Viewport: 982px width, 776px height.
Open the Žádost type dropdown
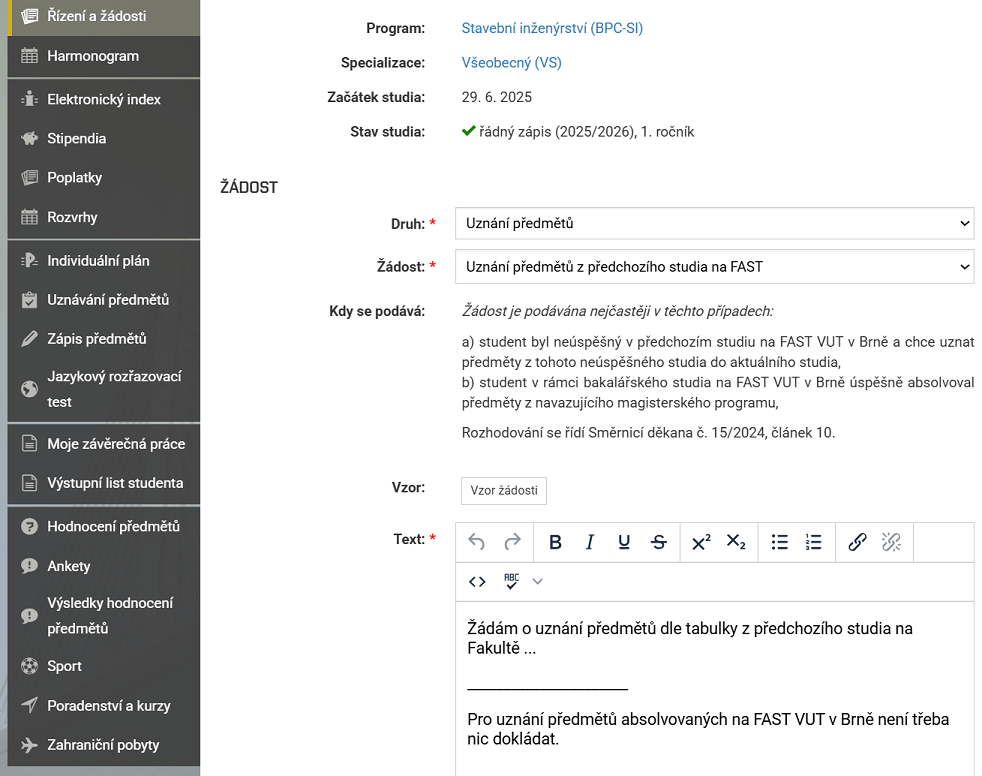point(715,267)
